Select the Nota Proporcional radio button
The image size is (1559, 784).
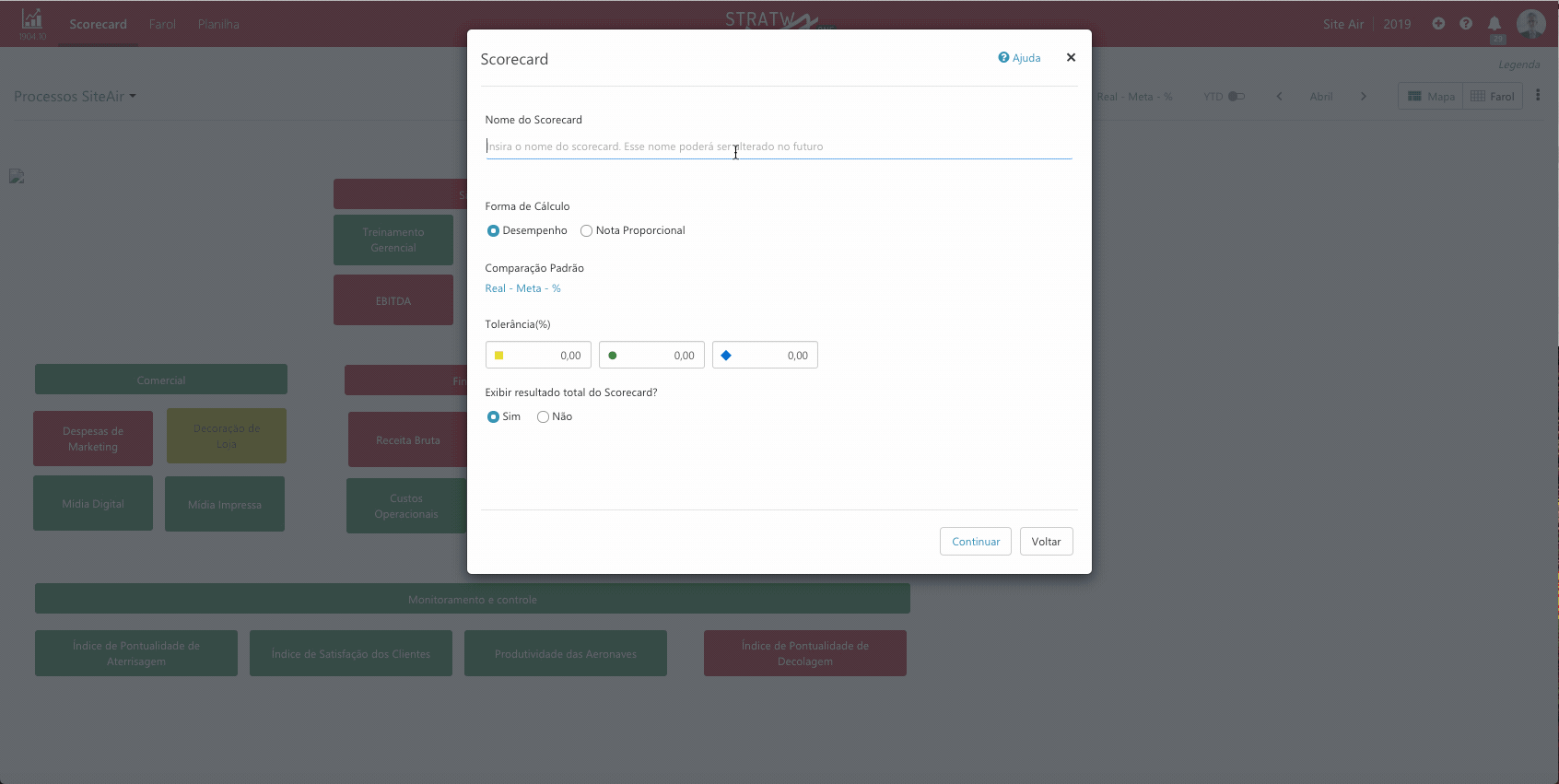click(586, 230)
